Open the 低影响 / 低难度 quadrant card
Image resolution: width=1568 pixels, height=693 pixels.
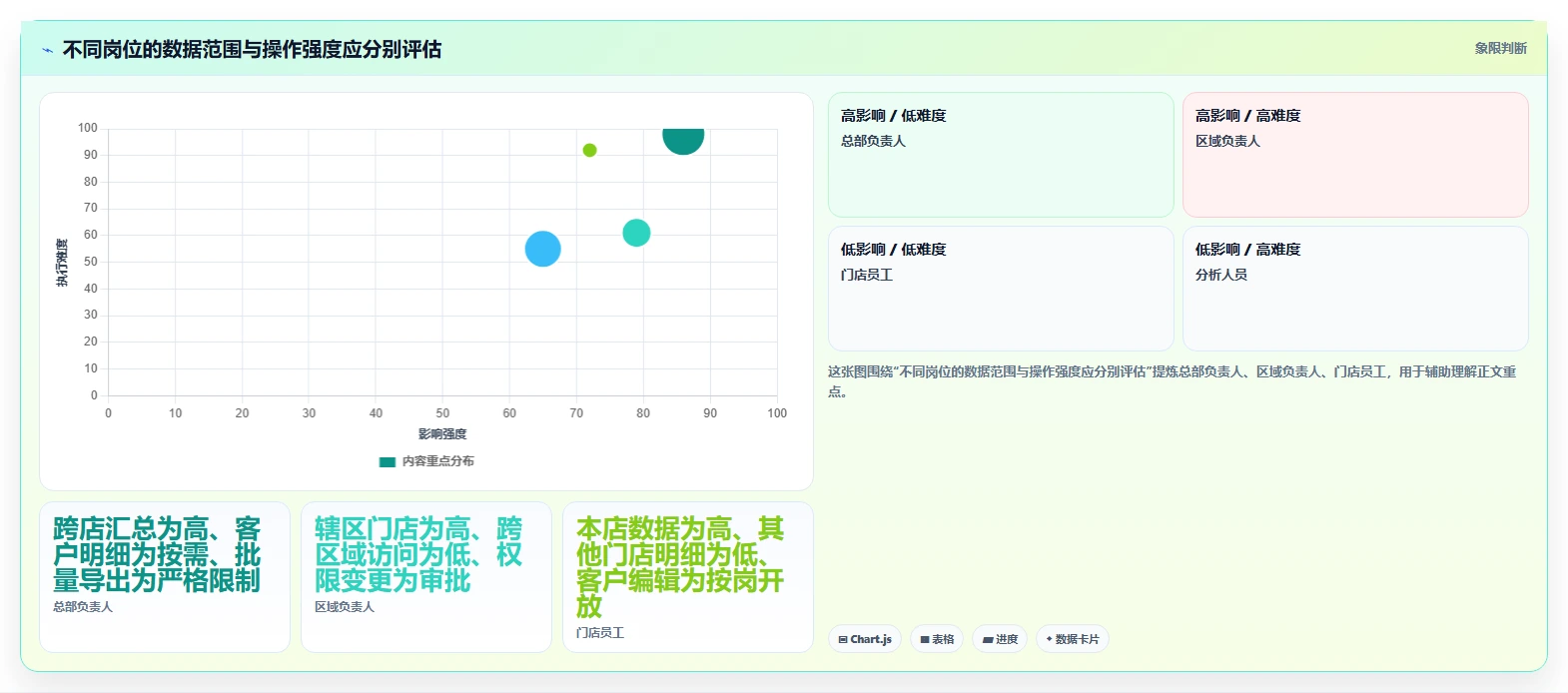click(1001, 289)
